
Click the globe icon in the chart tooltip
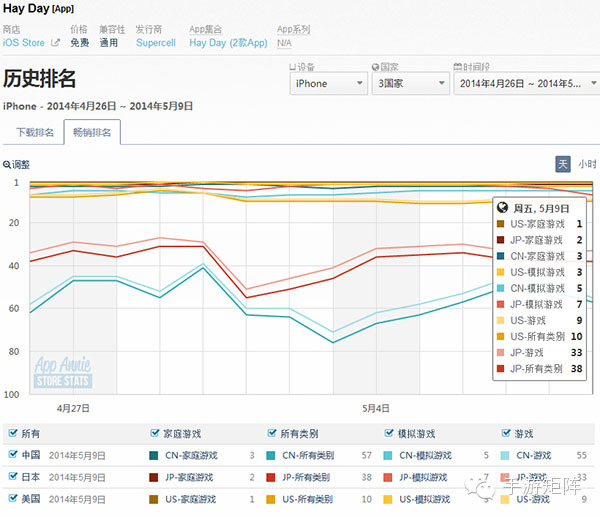point(502,208)
